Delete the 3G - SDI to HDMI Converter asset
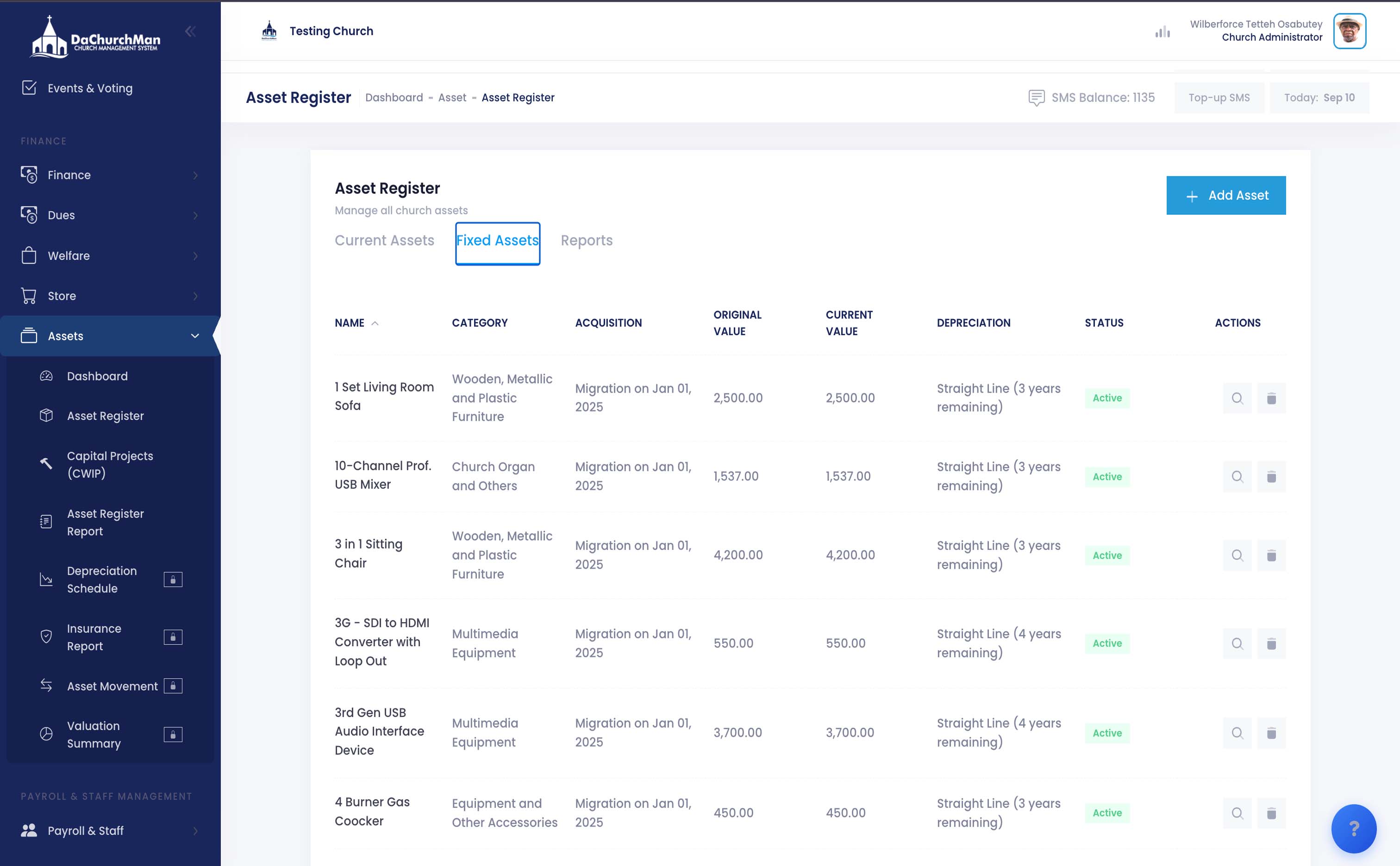 [x=1271, y=643]
